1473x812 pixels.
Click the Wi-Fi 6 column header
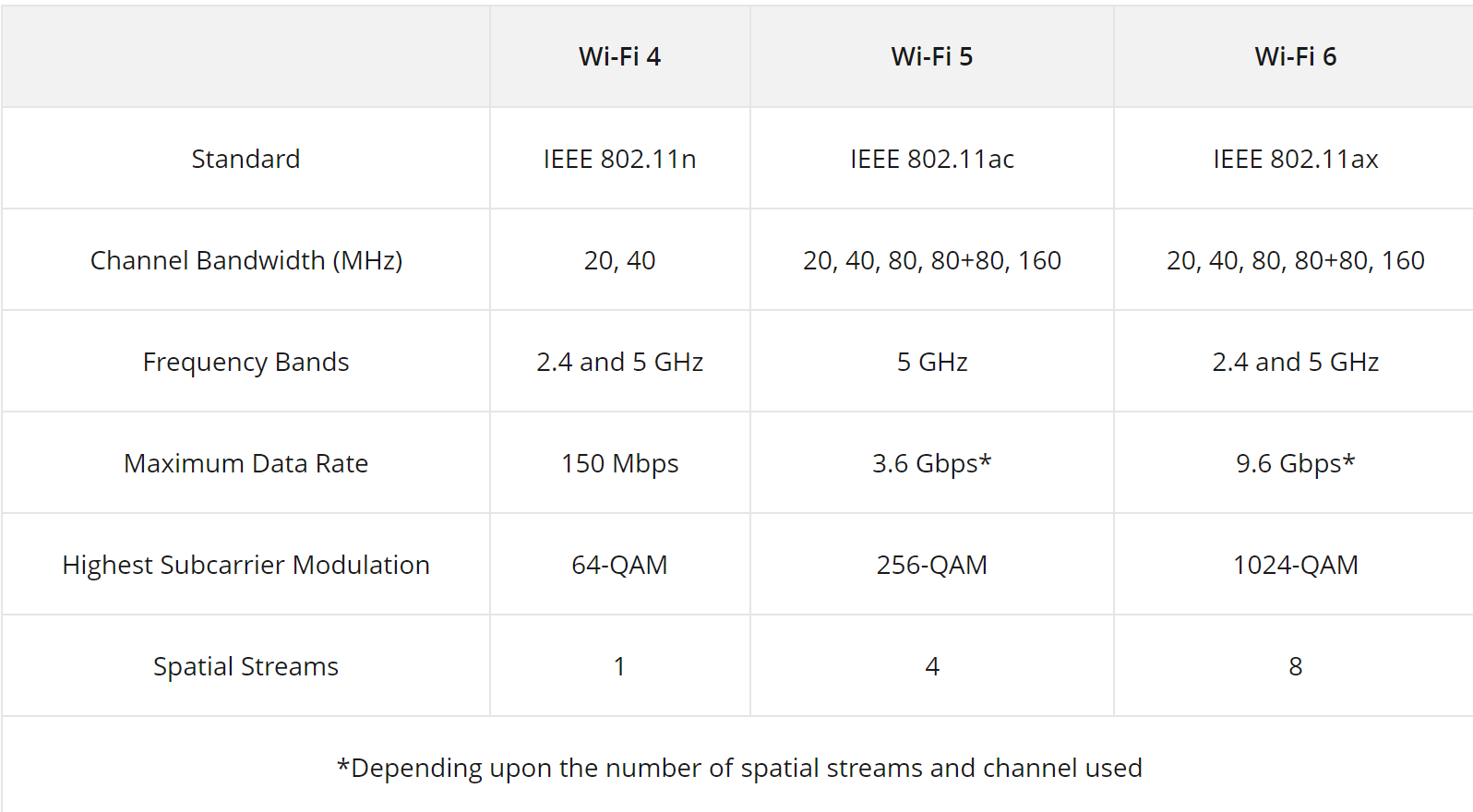[1294, 56]
